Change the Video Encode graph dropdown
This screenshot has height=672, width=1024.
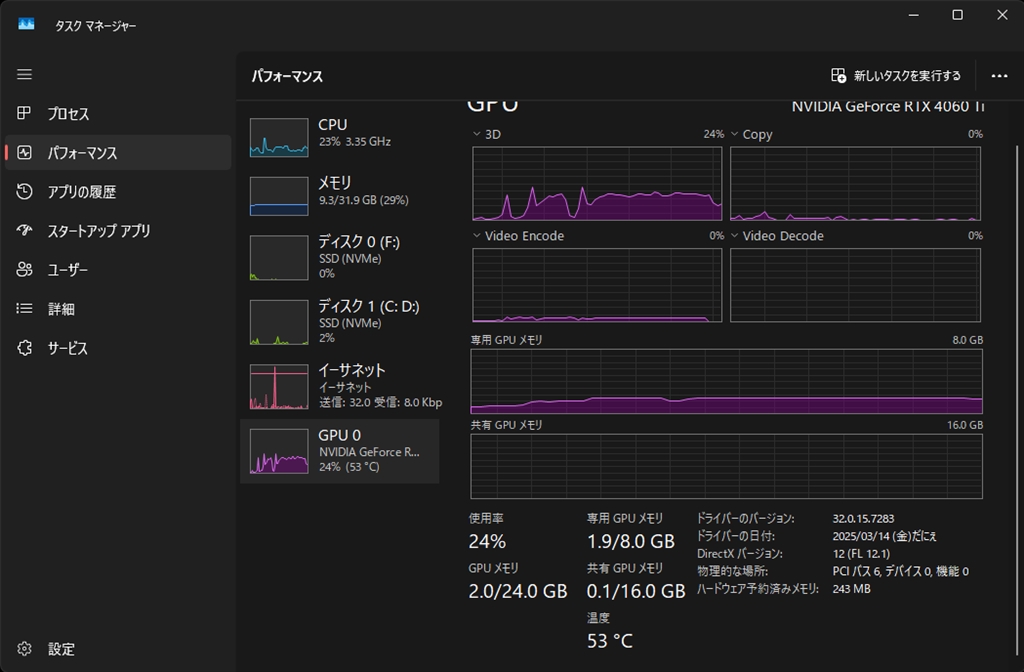[477, 236]
